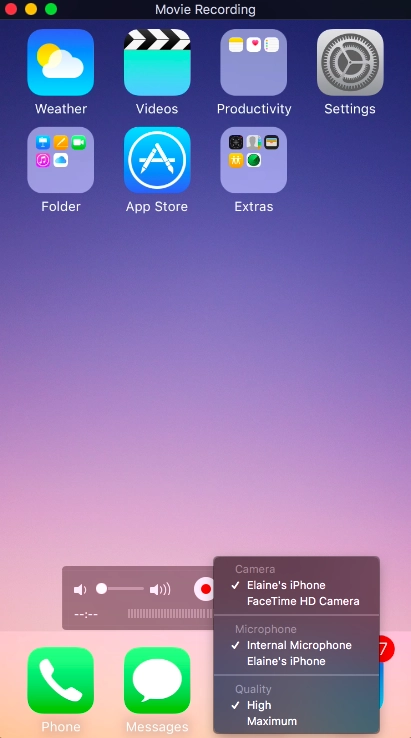This screenshot has width=411, height=738.
Task: Start recording with the red record button
Action: click(x=205, y=589)
